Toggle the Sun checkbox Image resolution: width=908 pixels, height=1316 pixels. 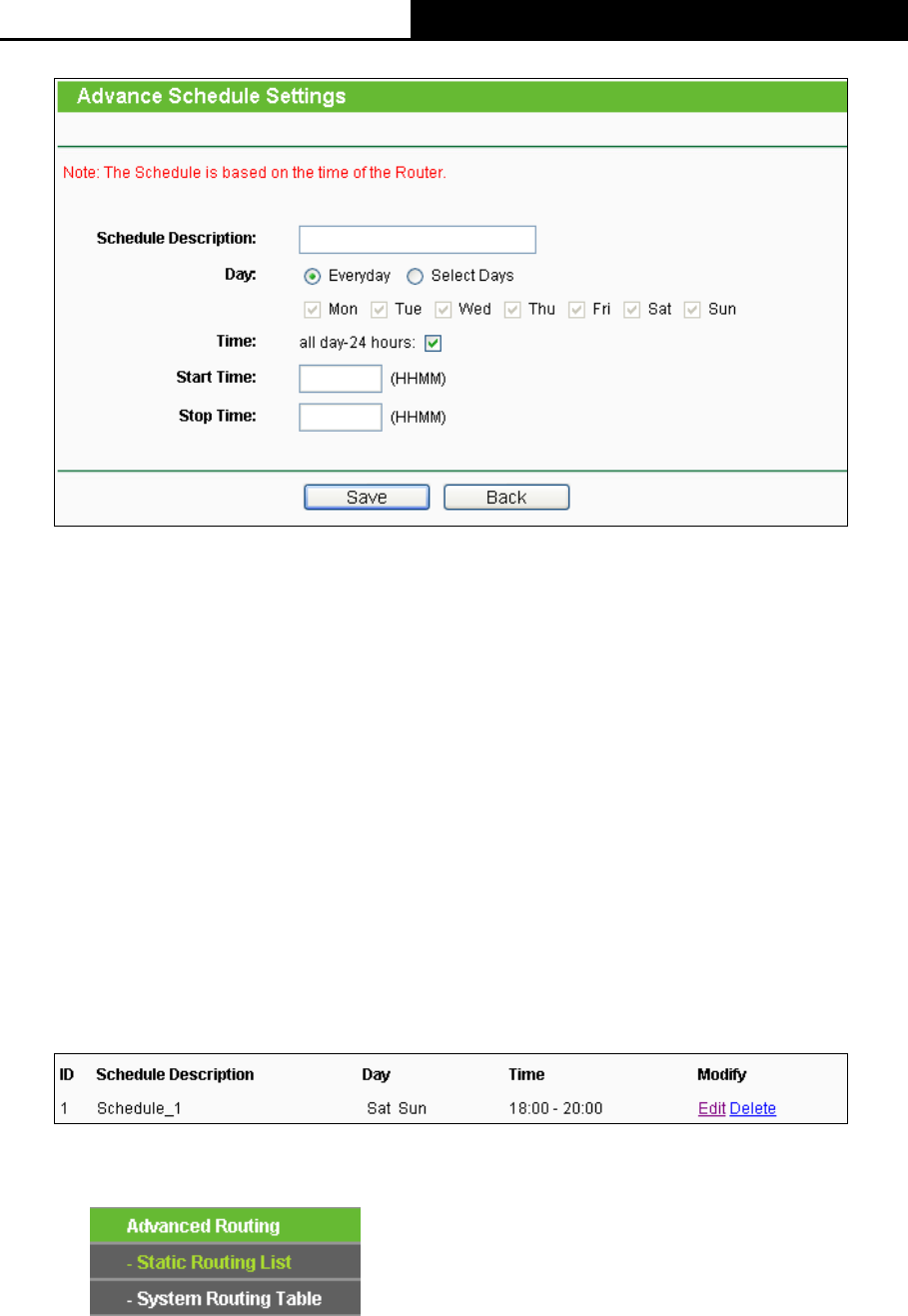(x=692, y=310)
